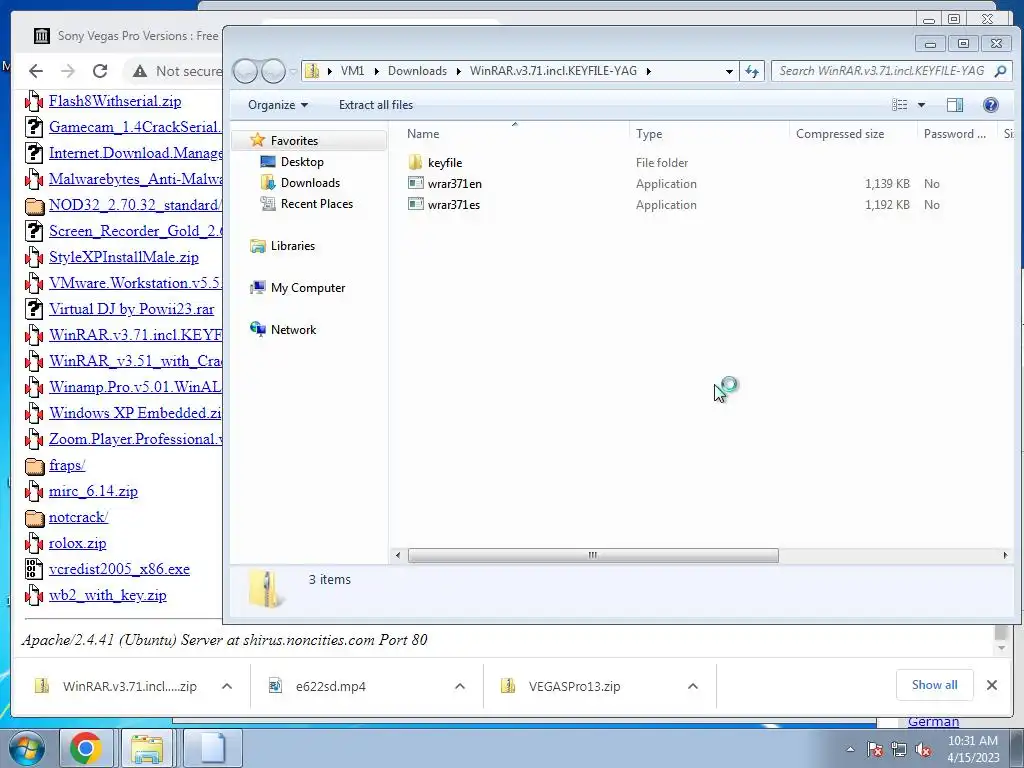Open Libraries in navigation pane

(x=293, y=246)
